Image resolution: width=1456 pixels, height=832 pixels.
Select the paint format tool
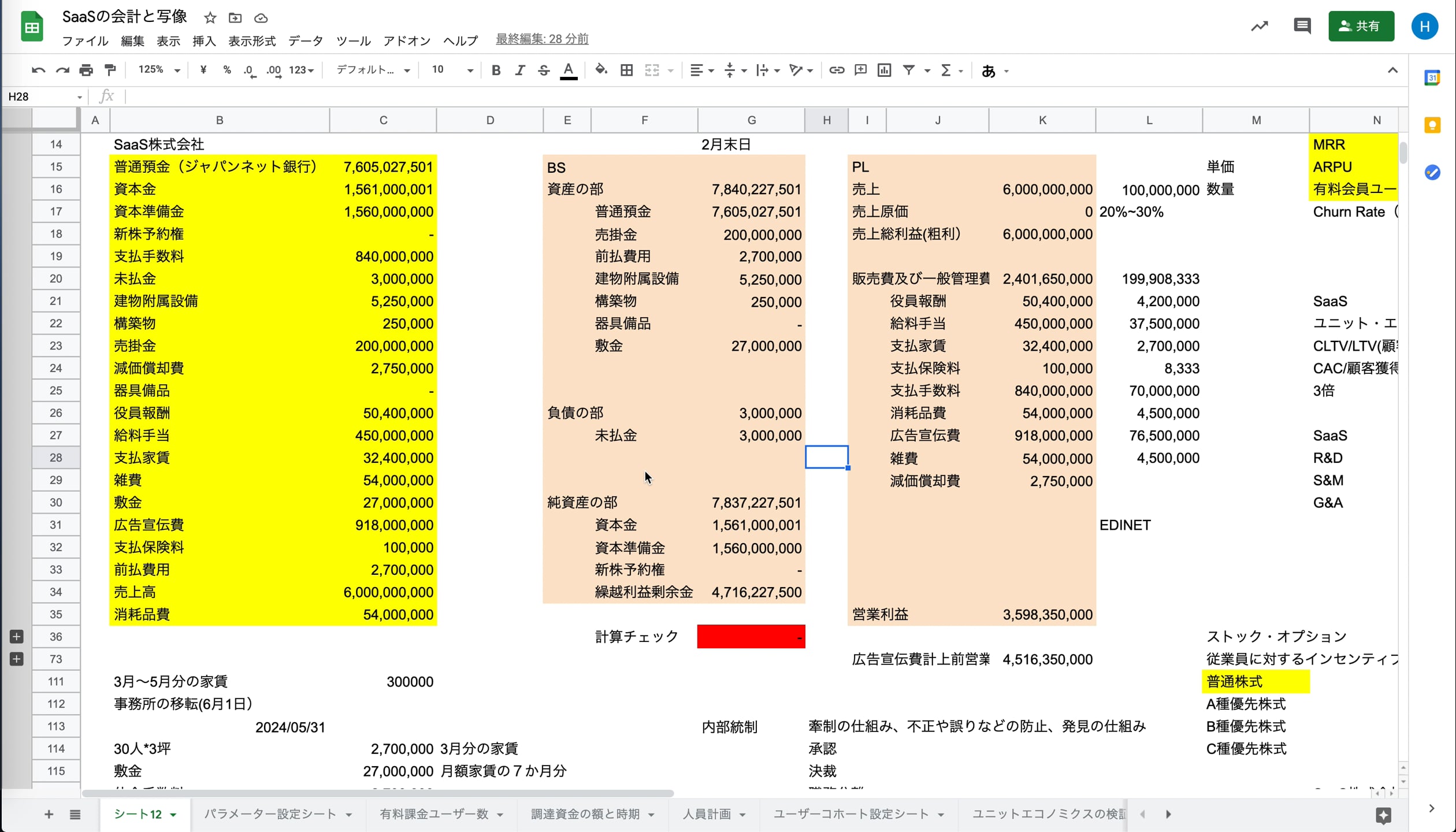[110, 70]
